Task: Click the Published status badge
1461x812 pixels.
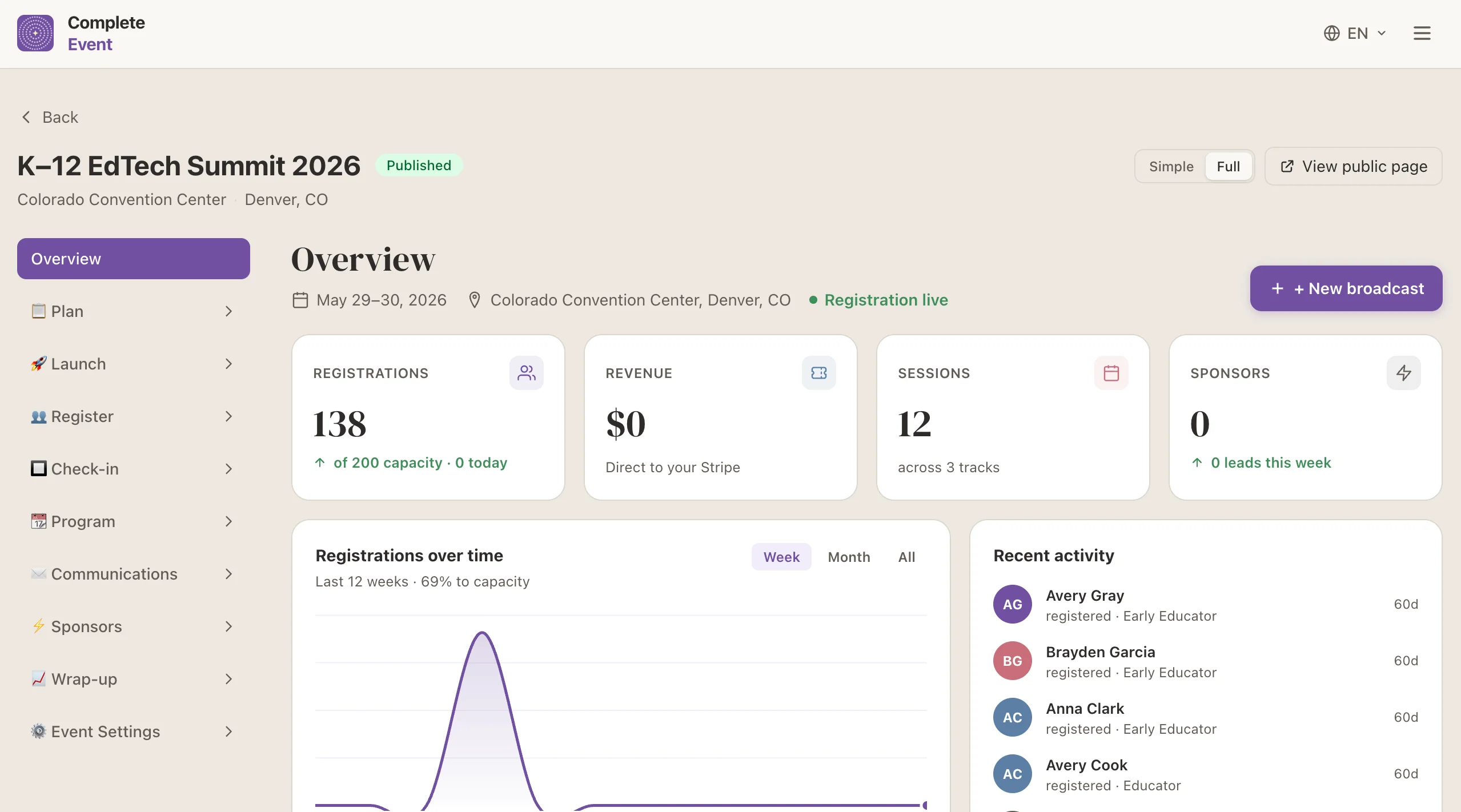Action: [x=419, y=165]
